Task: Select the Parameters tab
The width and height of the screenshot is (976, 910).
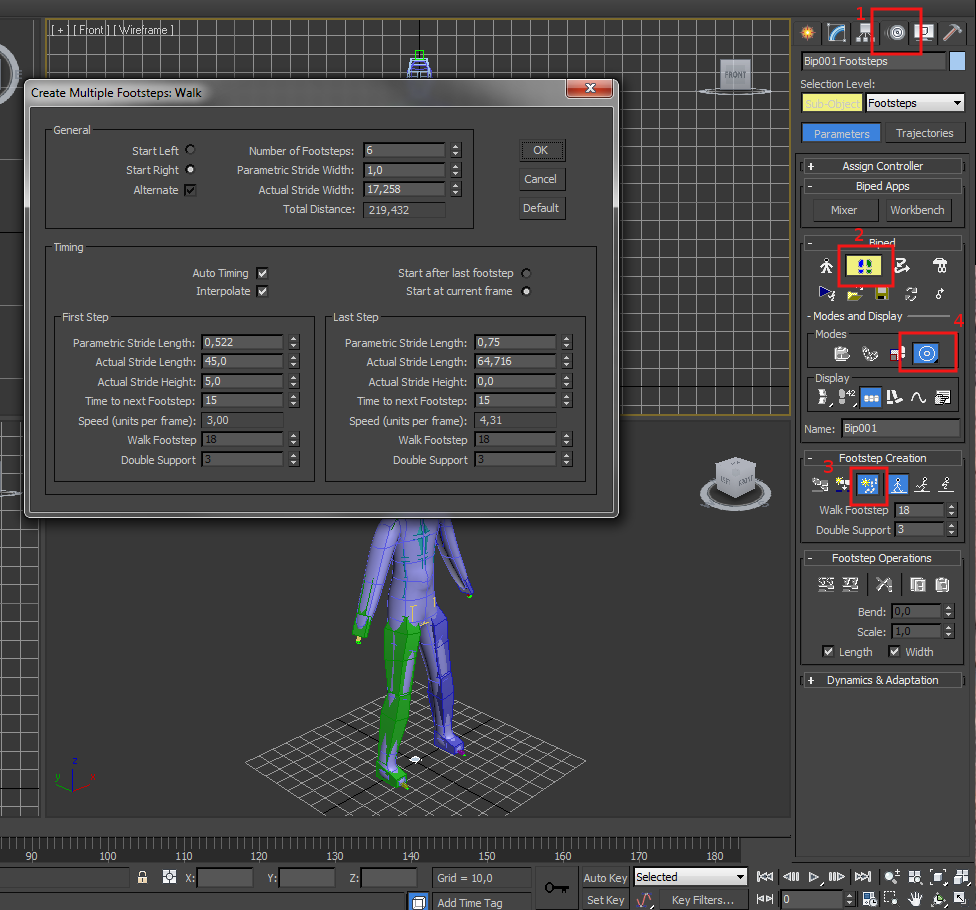Action: coord(841,132)
